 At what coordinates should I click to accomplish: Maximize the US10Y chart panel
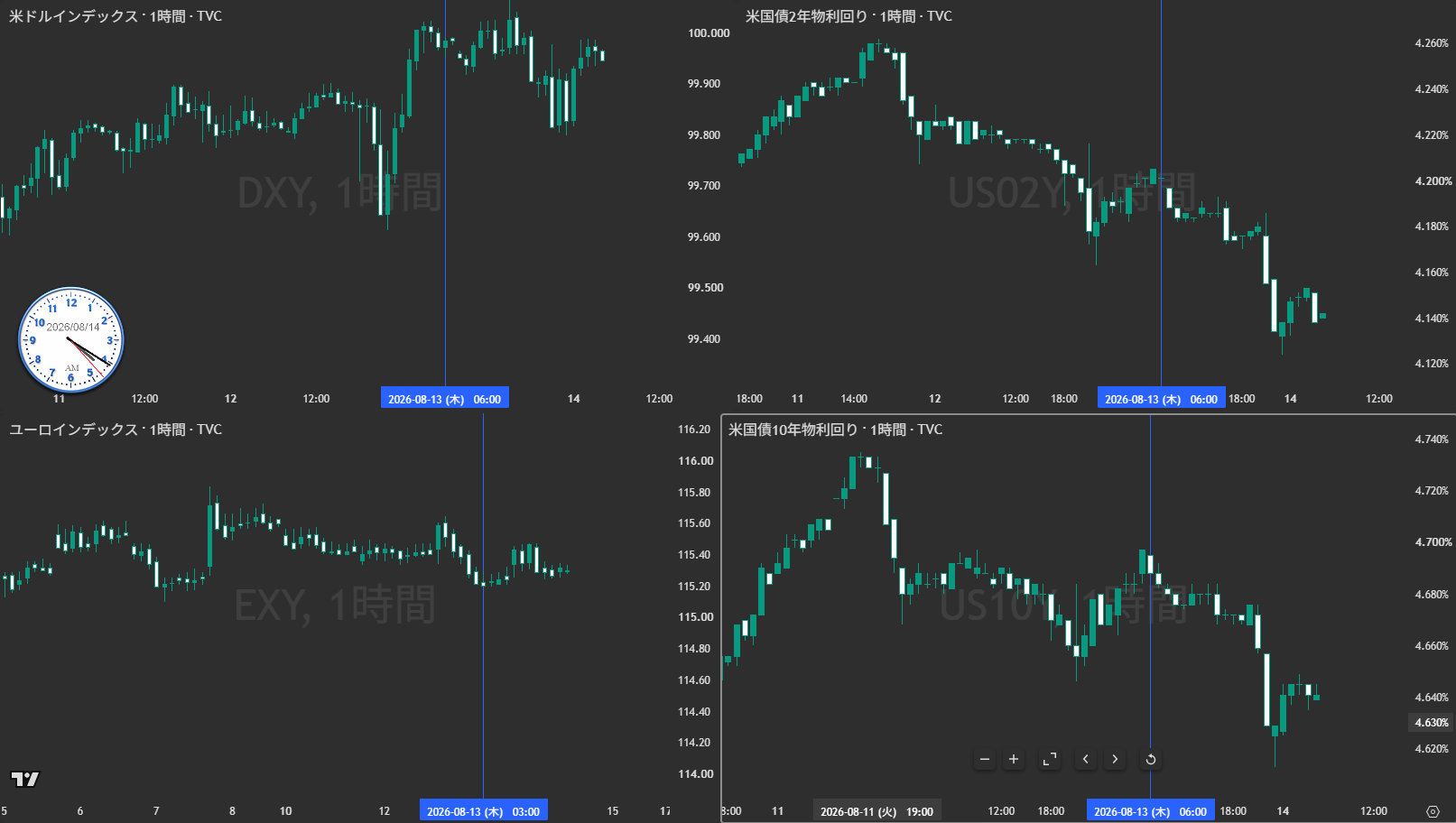[x=1050, y=759]
